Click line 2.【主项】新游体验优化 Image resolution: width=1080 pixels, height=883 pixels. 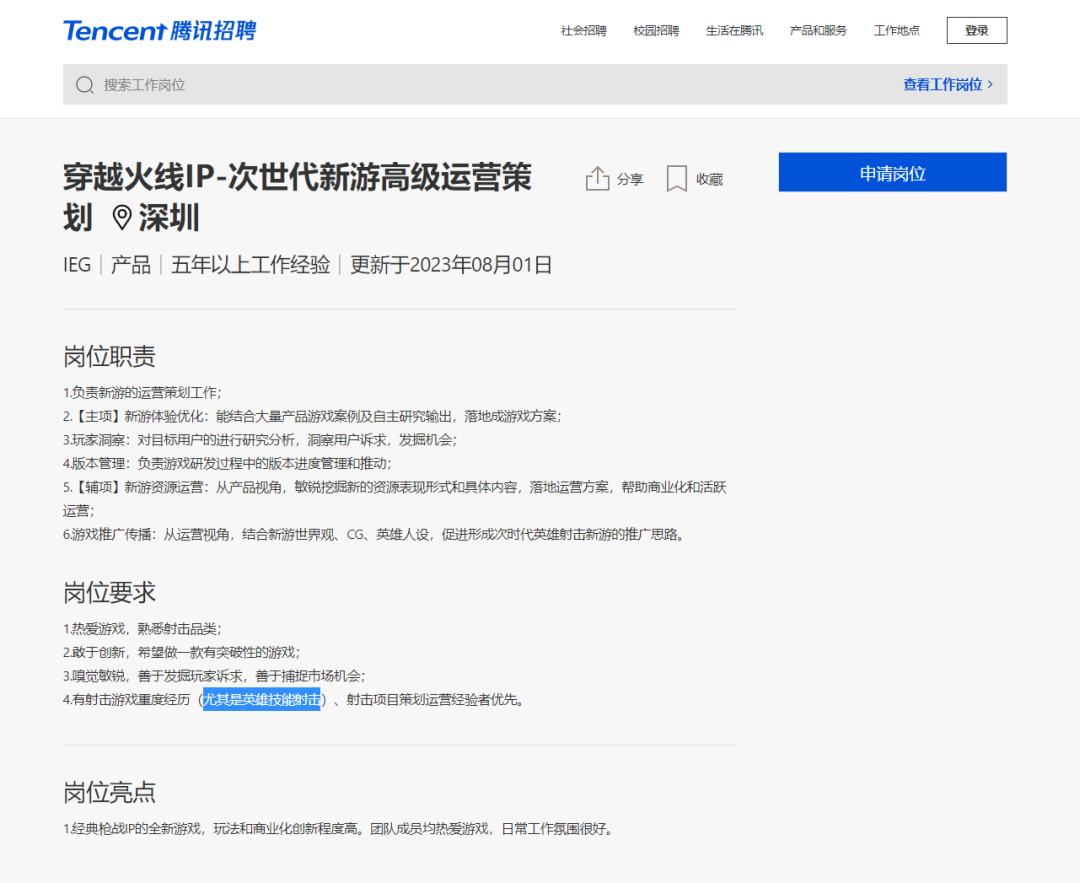[x=313, y=416]
